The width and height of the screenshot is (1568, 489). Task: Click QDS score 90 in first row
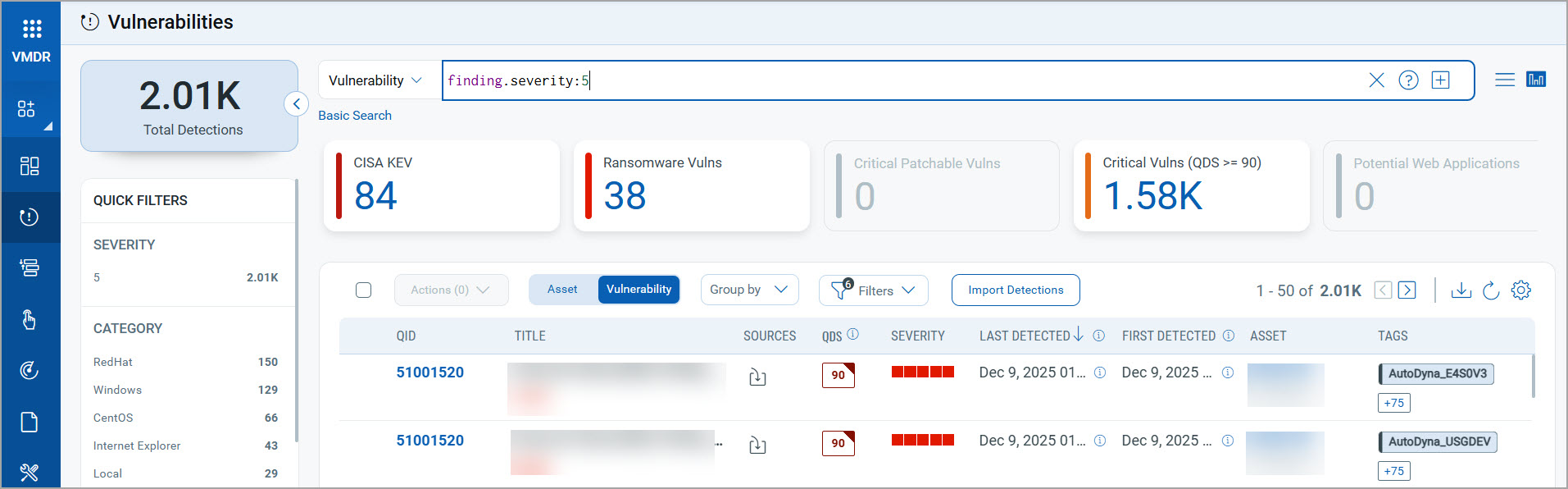(x=839, y=375)
